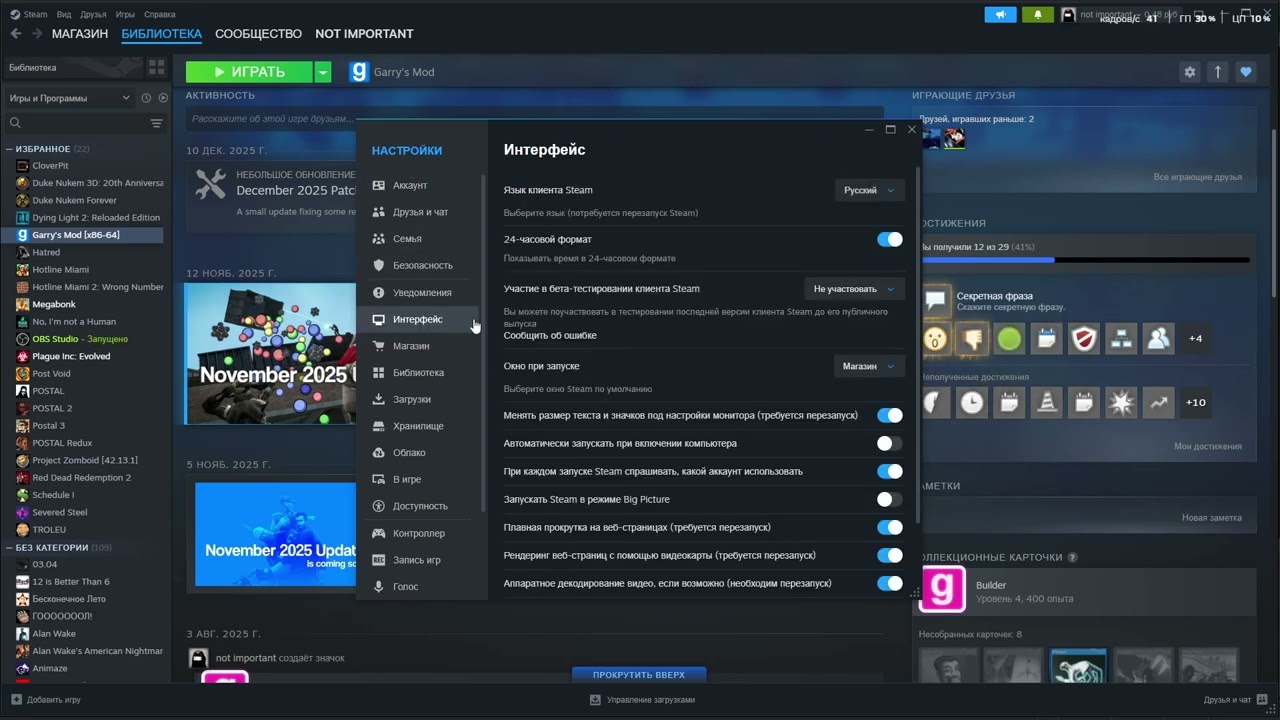
Task: Collapse the ИЗБРАННОЕ category
Action: (9, 149)
